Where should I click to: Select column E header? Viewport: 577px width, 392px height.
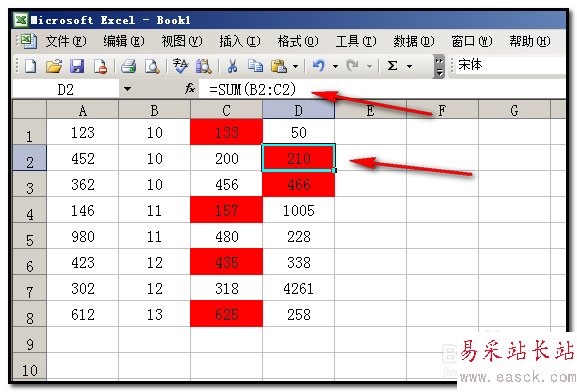[371, 110]
